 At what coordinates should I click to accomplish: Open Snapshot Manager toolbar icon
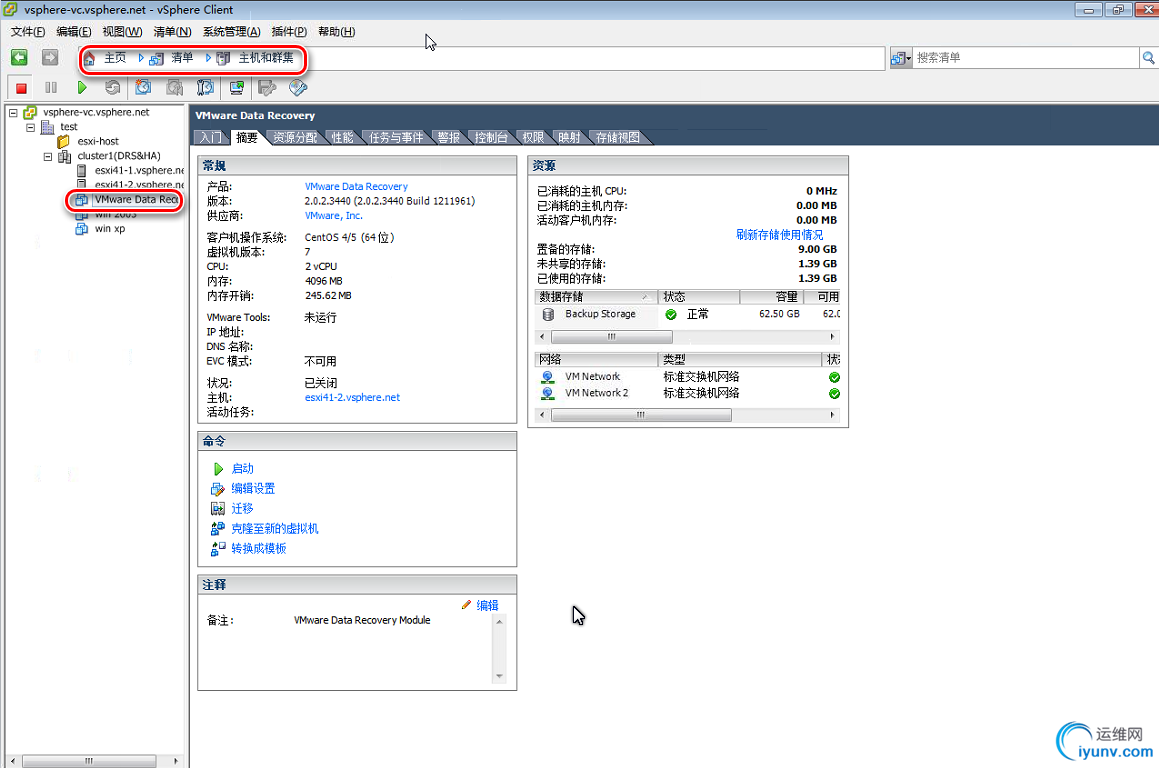205,88
